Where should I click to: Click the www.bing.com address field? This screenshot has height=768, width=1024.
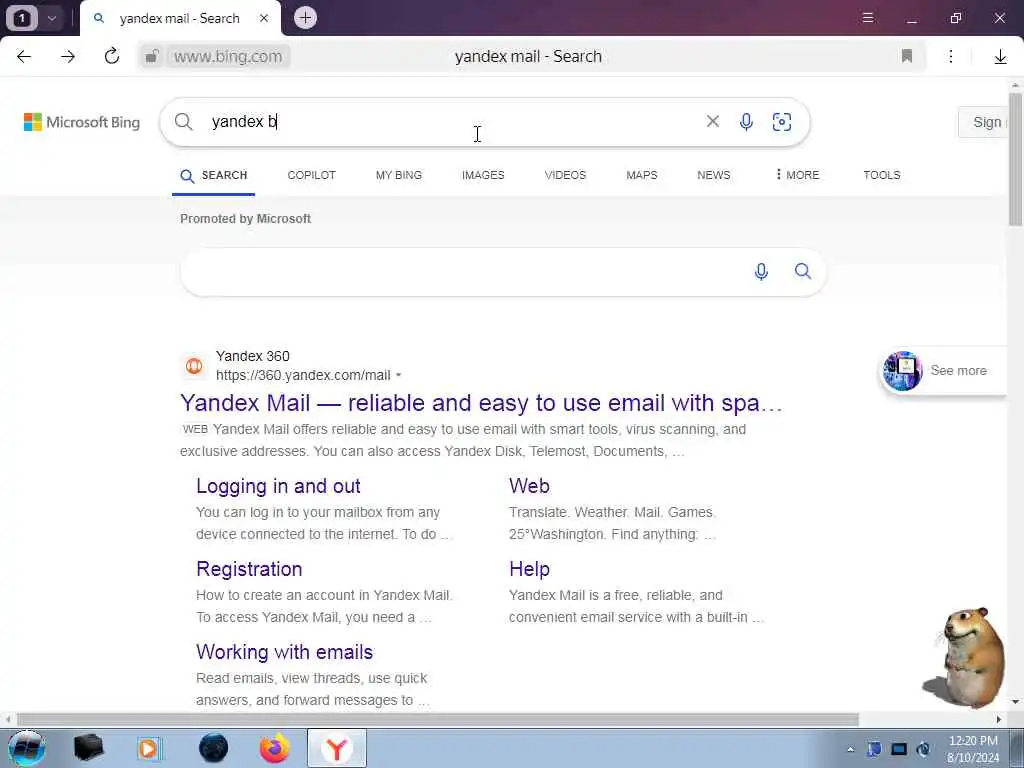(x=228, y=56)
